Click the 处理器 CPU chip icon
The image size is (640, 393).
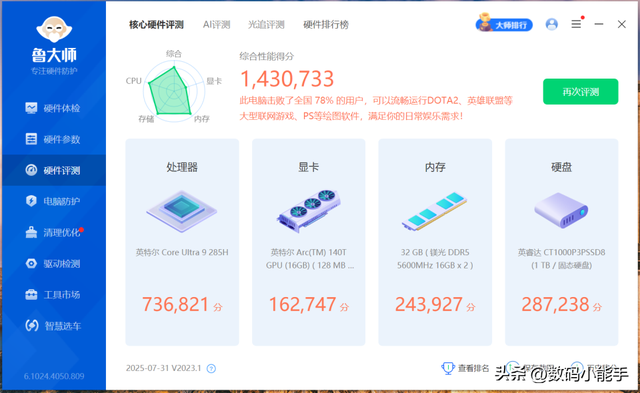182,211
